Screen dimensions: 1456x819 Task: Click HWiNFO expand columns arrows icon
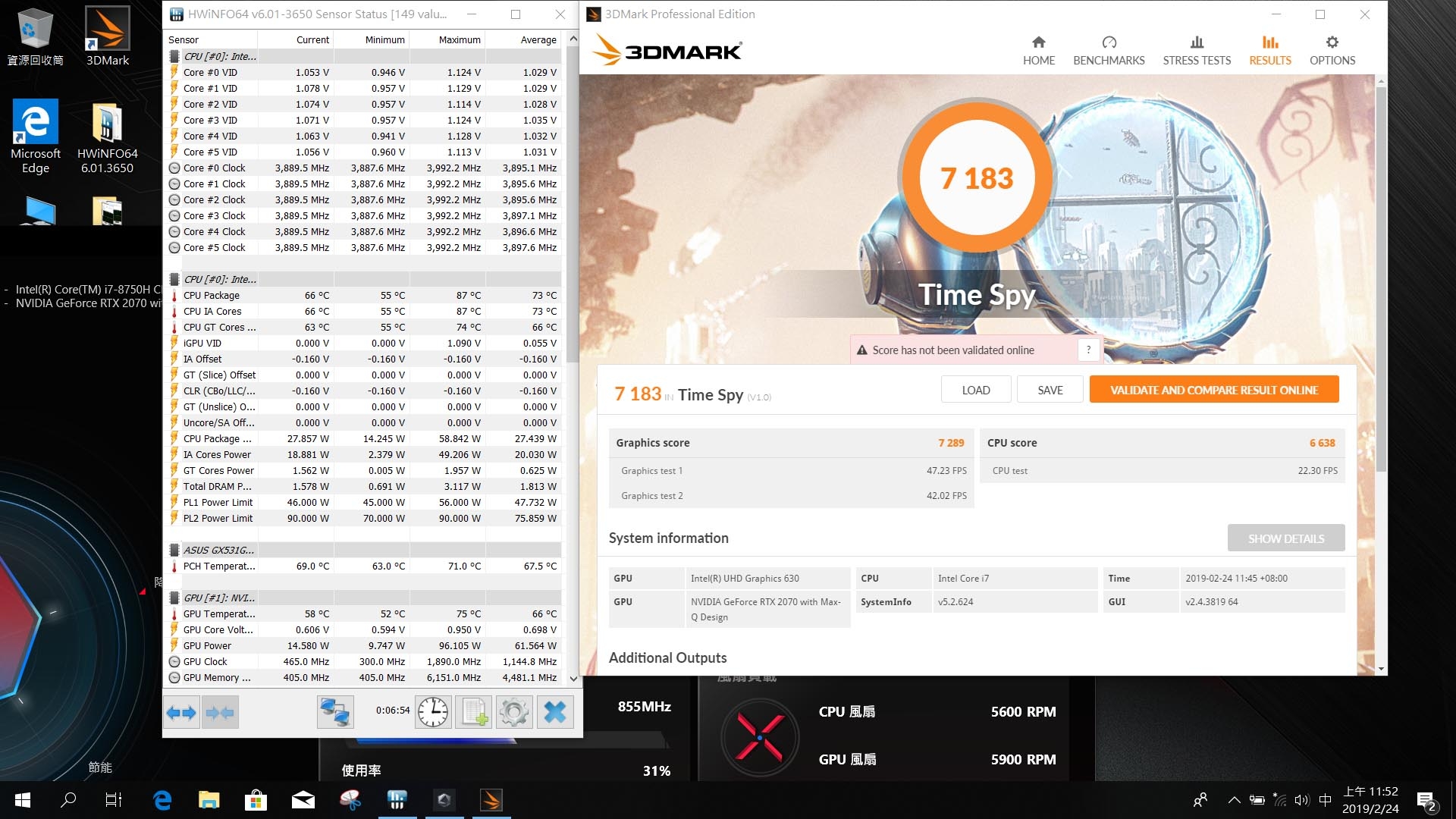pyautogui.click(x=181, y=712)
